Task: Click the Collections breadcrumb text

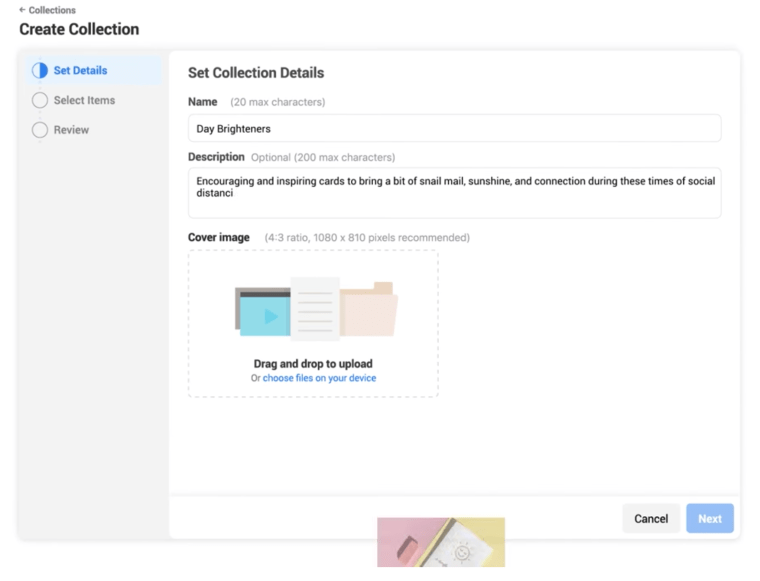Action: pos(52,10)
